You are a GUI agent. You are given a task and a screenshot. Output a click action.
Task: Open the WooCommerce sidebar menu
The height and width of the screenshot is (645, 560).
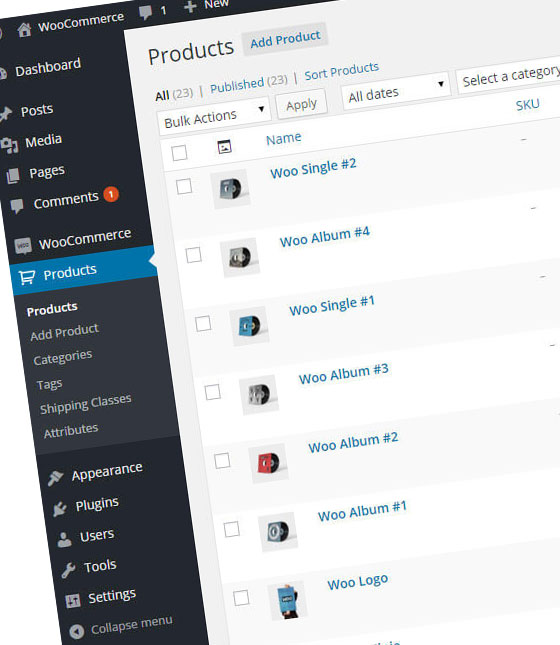tap(85, 239)
